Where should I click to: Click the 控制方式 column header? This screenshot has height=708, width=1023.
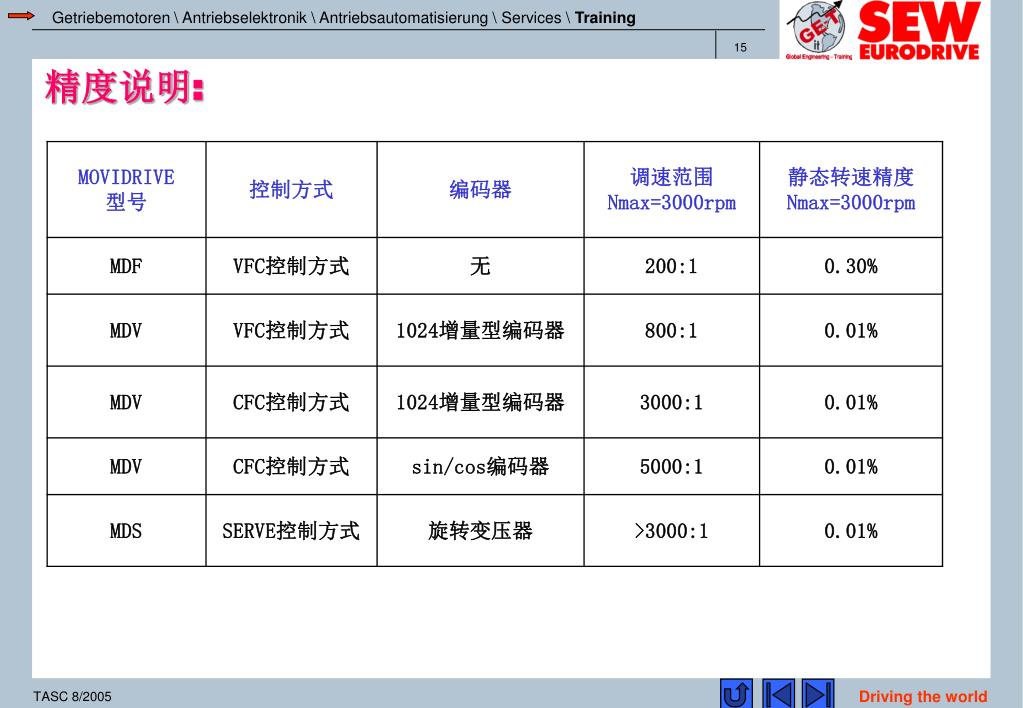point(291,189)
